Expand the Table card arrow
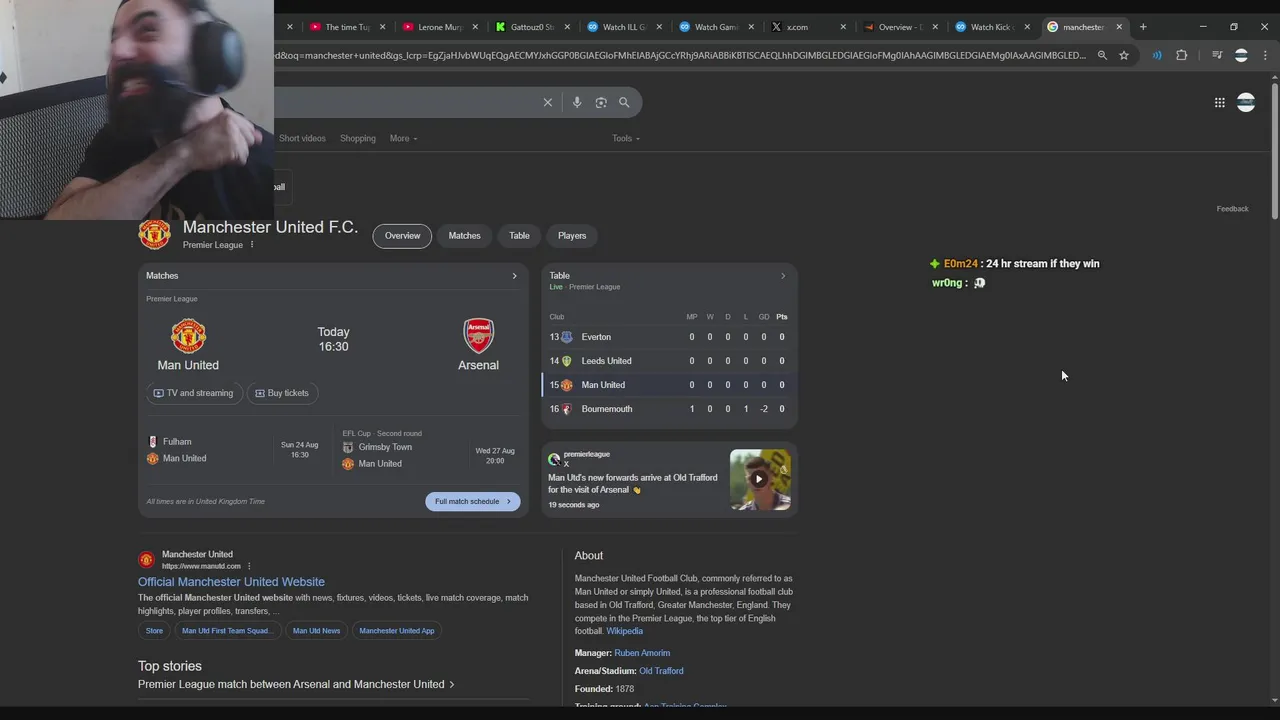This screenshot has width=1280, height=720. [x=783, y=276]
